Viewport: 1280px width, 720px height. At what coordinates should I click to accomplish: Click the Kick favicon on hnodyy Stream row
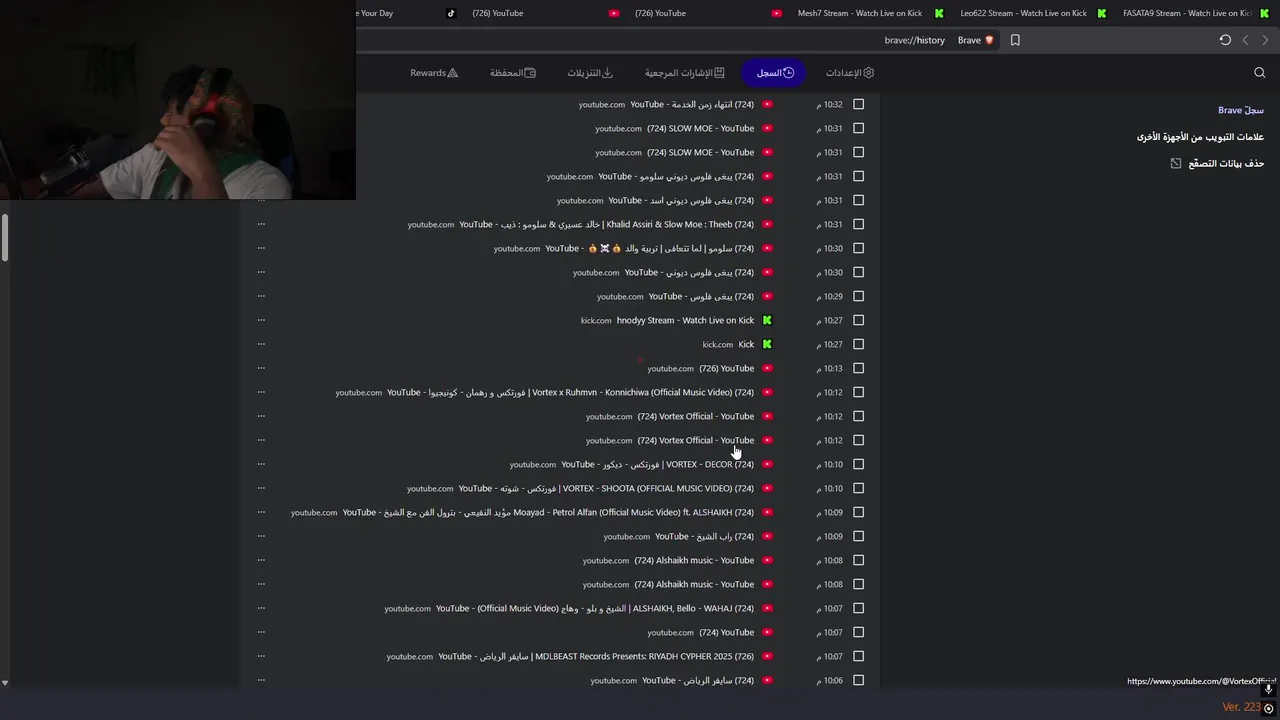click(767, 320)
